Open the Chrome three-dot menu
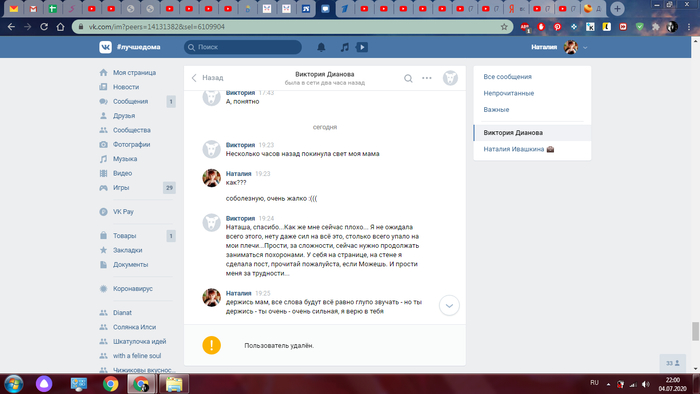Viewport: 700px width, 394px height. [689, 27]
